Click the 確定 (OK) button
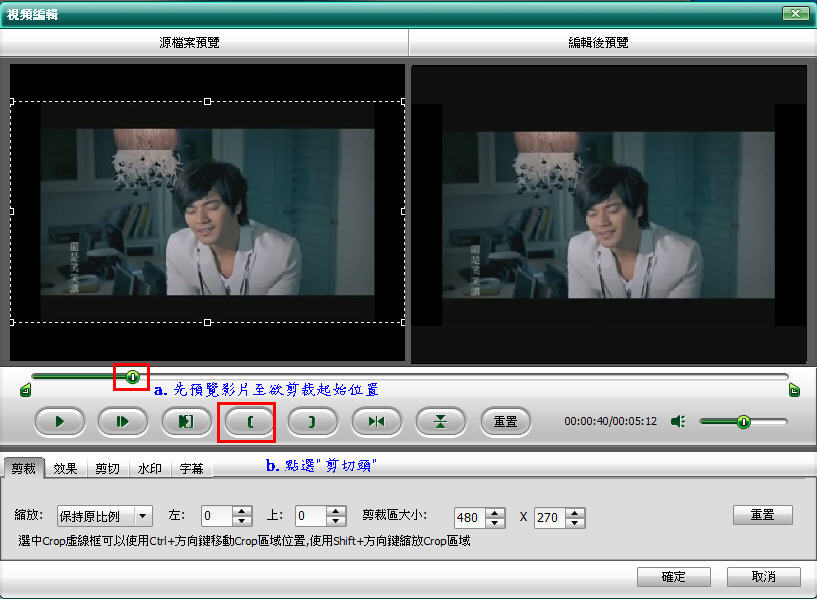This screenshot has height=599, width=817. (673, 577)
